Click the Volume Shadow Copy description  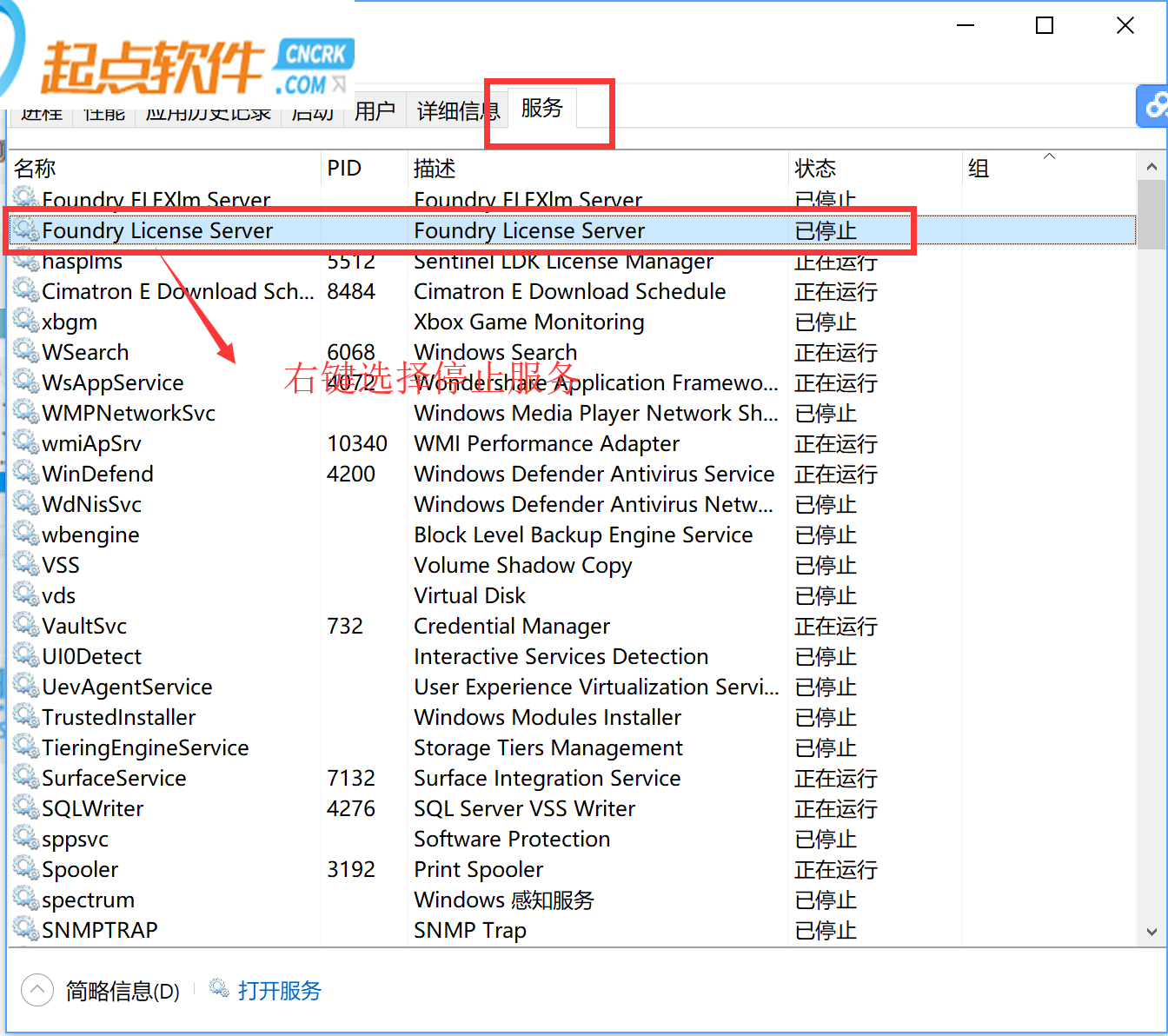523,565
